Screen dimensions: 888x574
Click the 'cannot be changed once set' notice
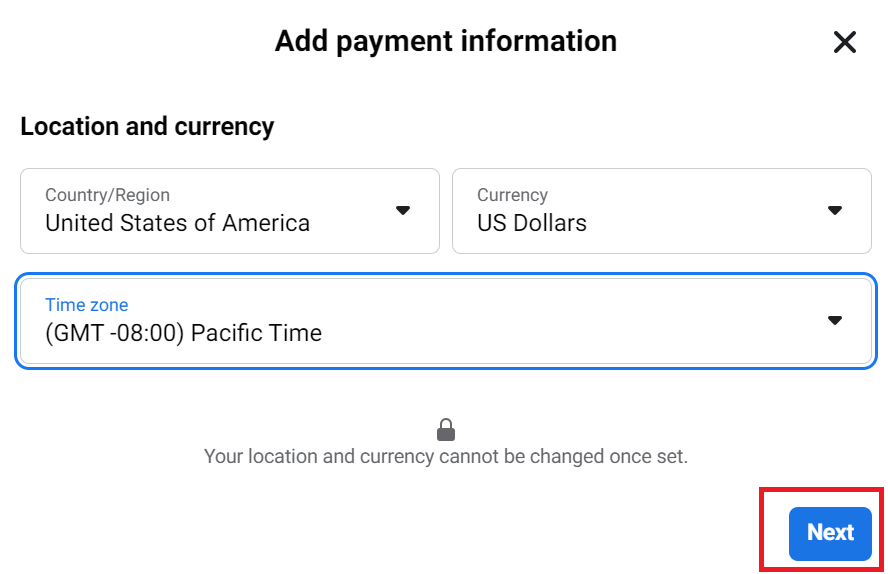click(446, 456)
